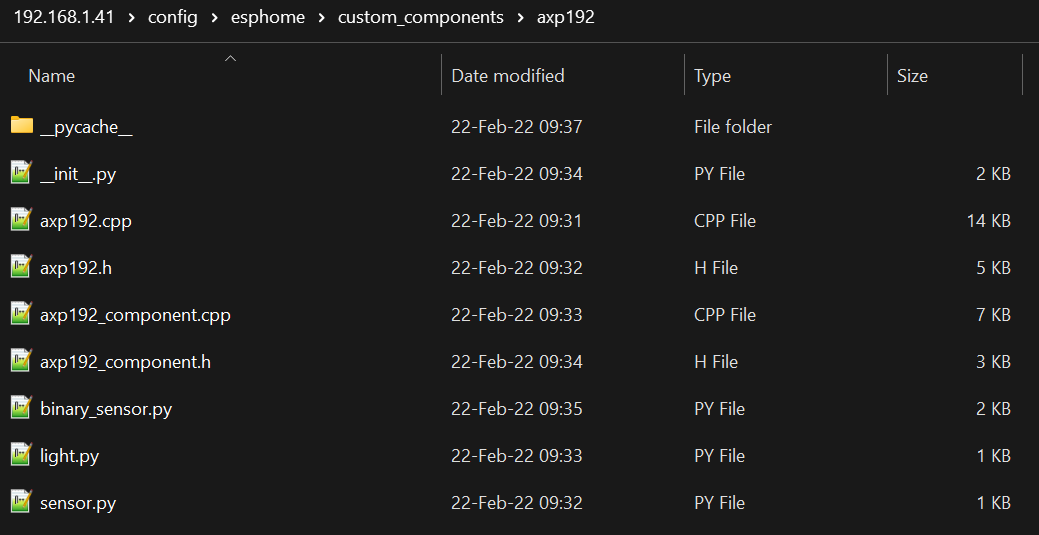
Task: Sort files by the Name column header
Action: (x=52, y=76)
